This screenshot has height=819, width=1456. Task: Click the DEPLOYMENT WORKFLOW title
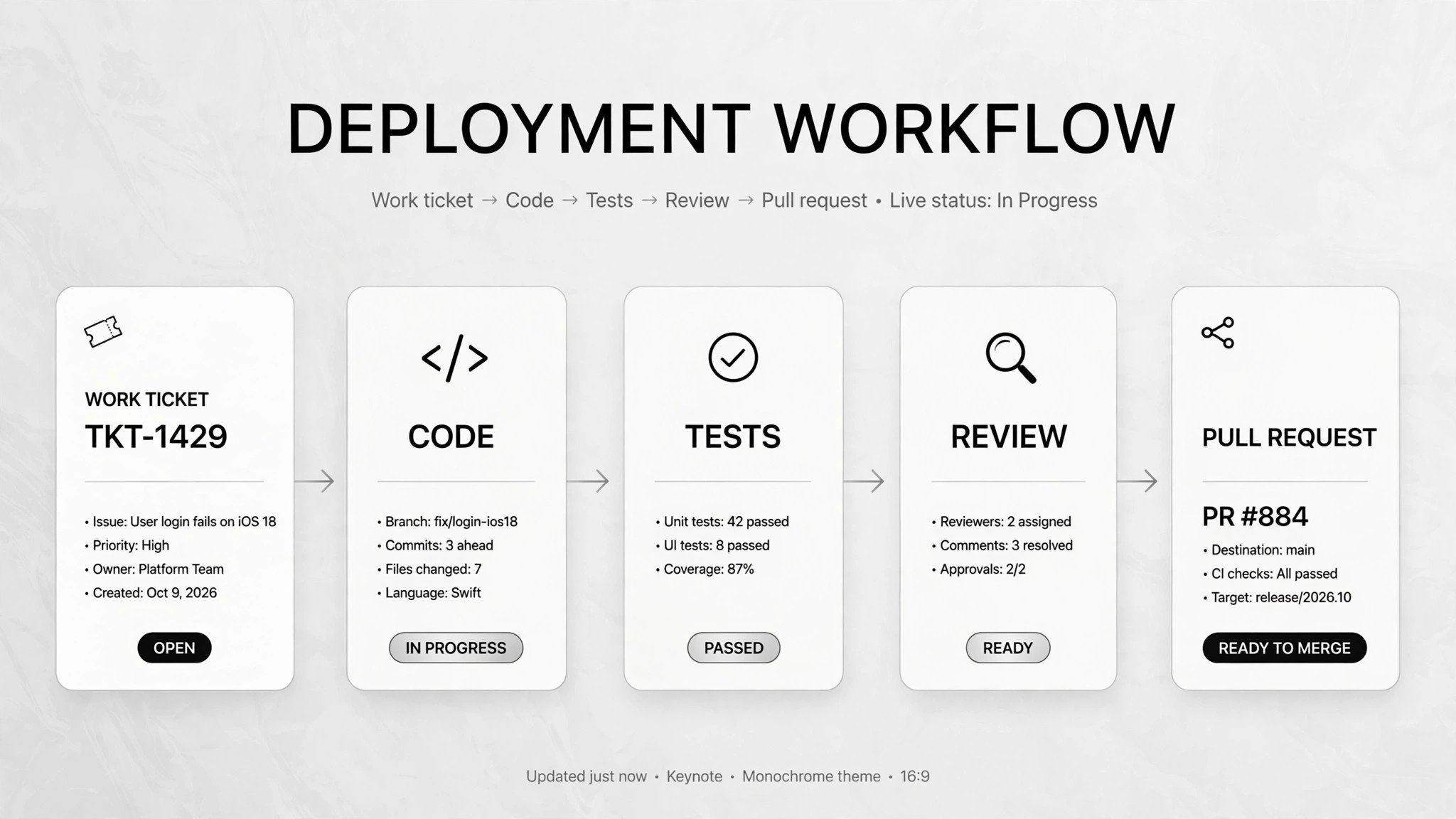coord(731,128)
